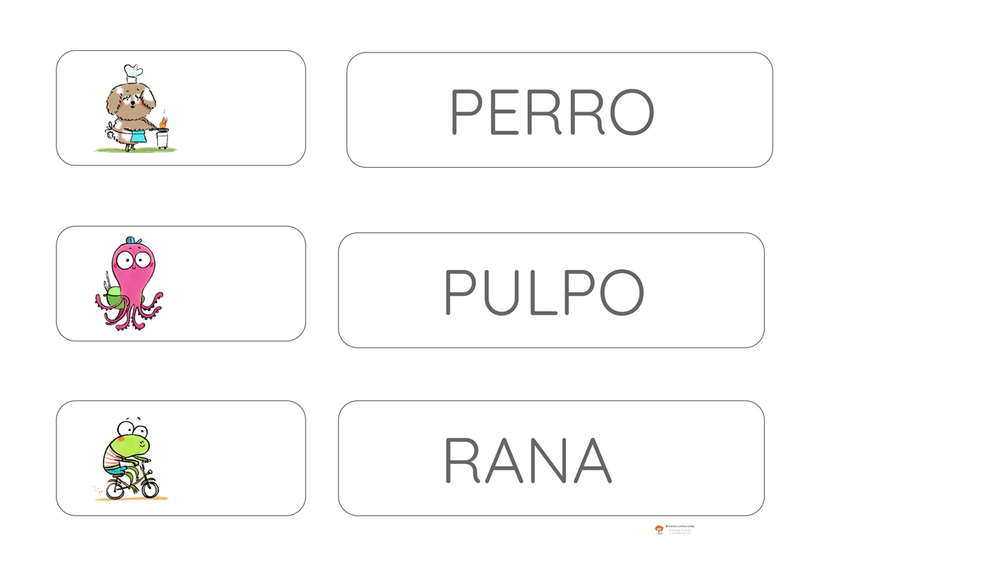Screen dimensions: 1005x565
Task: Click the letter R in RANA
Action: pos(461,460)
